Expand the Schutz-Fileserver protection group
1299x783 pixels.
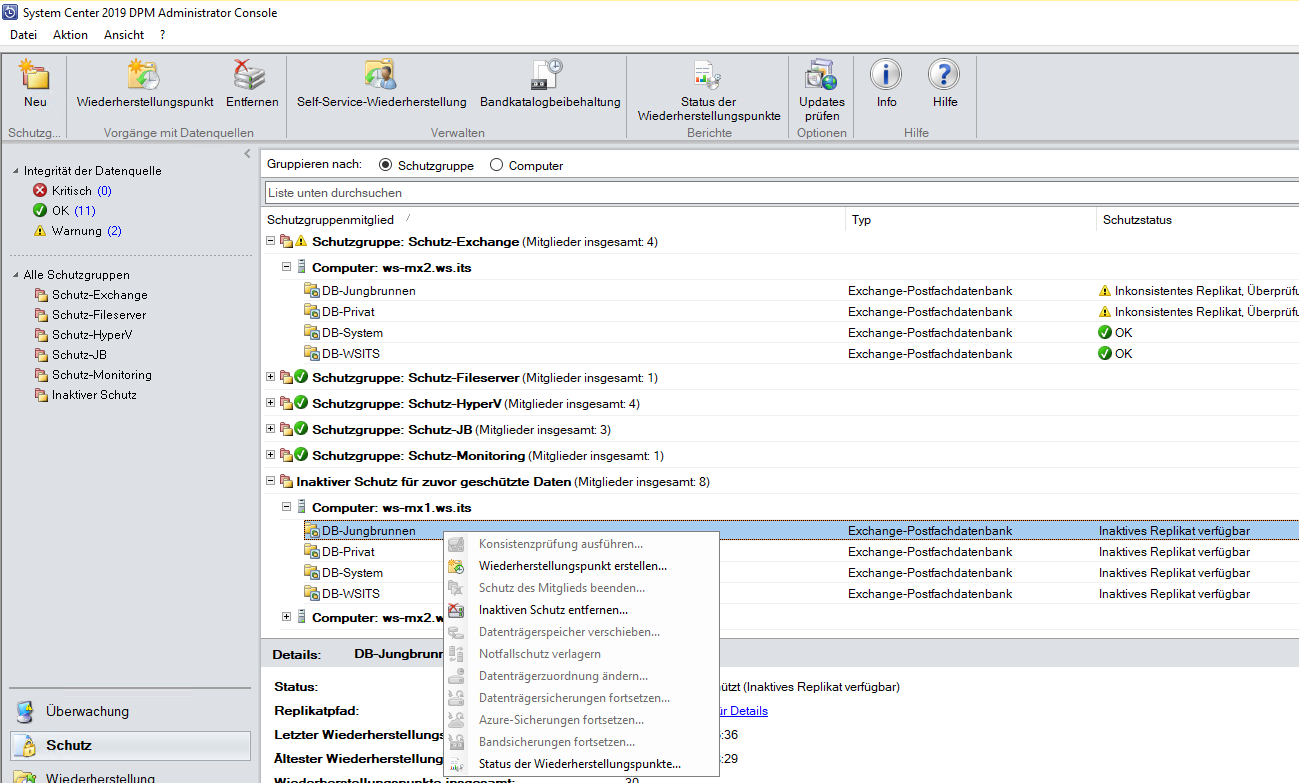271,377
